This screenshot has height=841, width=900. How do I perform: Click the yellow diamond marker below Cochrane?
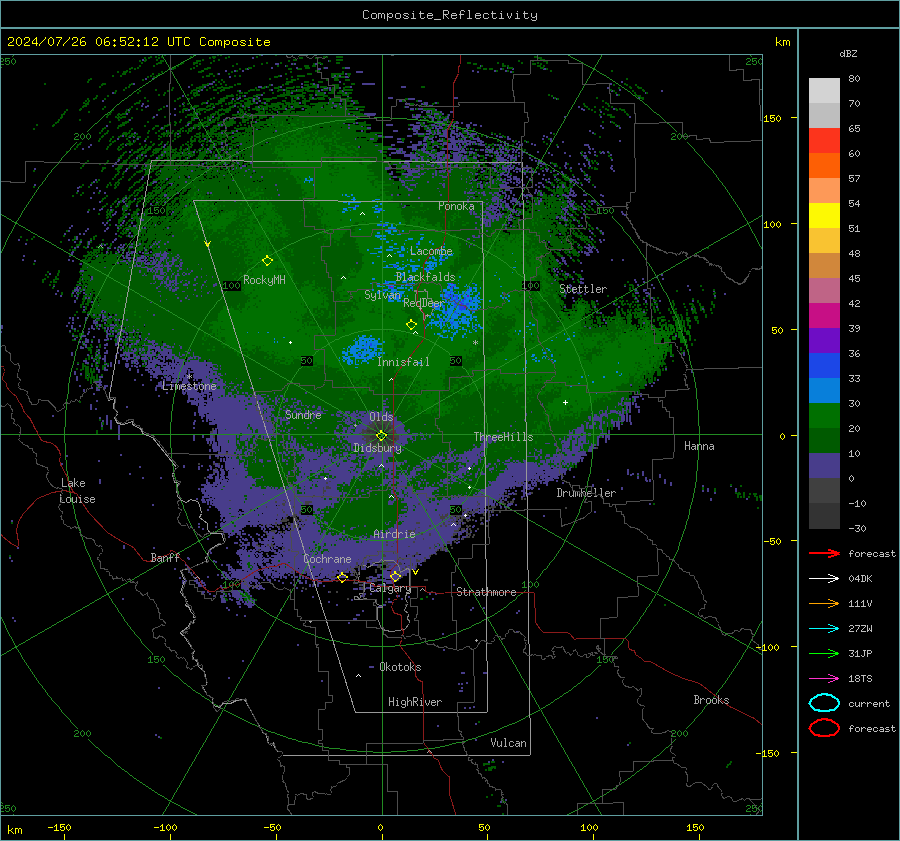point(342,577)
